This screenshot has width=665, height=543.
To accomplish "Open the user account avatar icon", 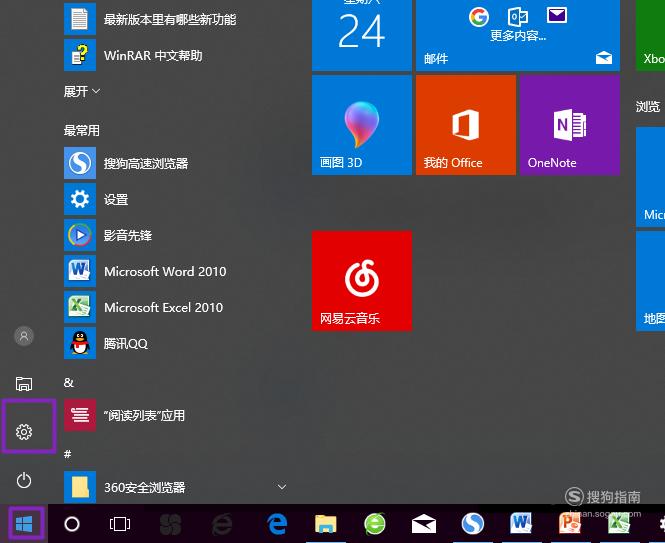I will [24, 336].
